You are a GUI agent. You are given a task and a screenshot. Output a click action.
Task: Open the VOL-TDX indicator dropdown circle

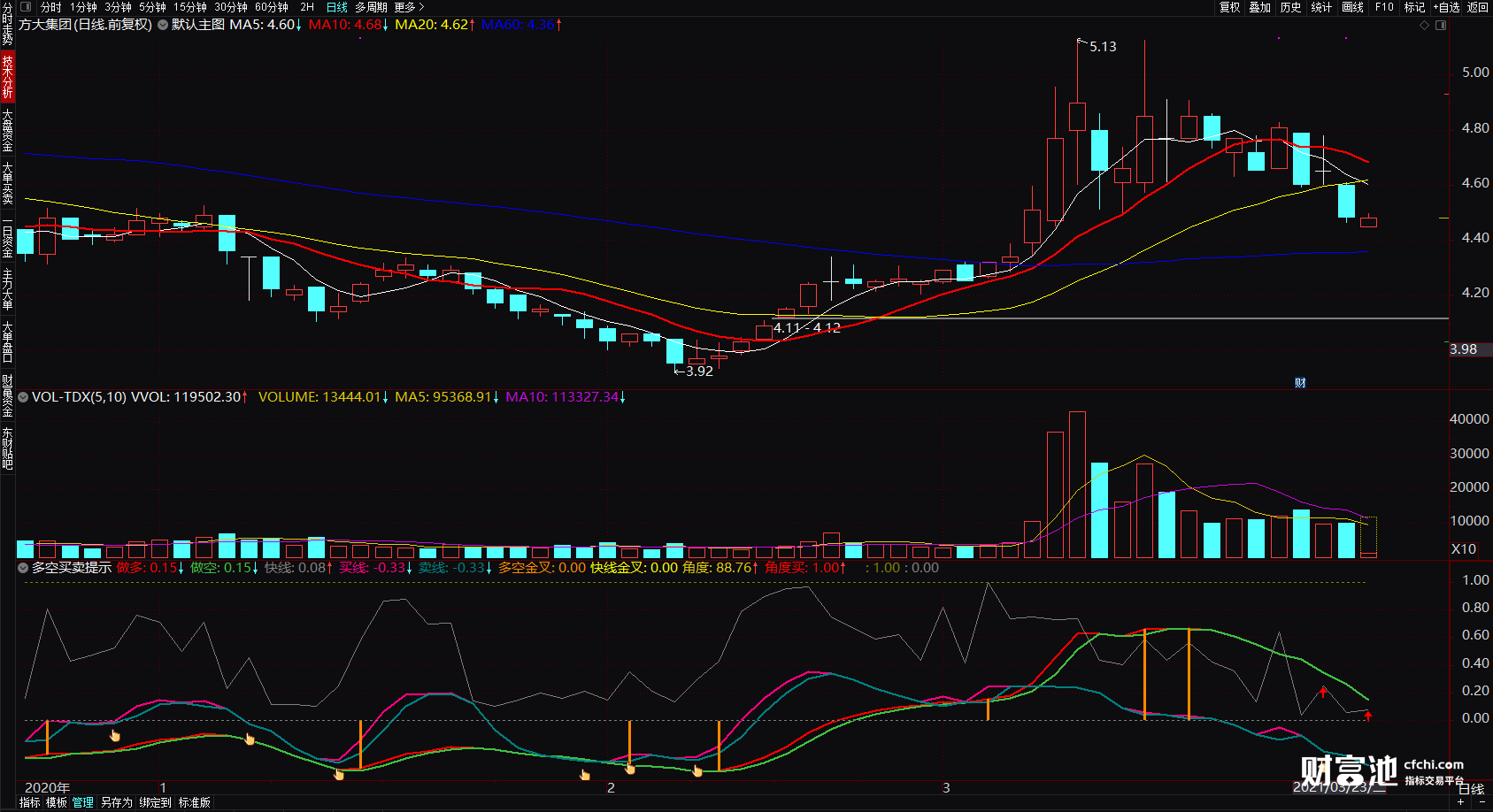23,397
